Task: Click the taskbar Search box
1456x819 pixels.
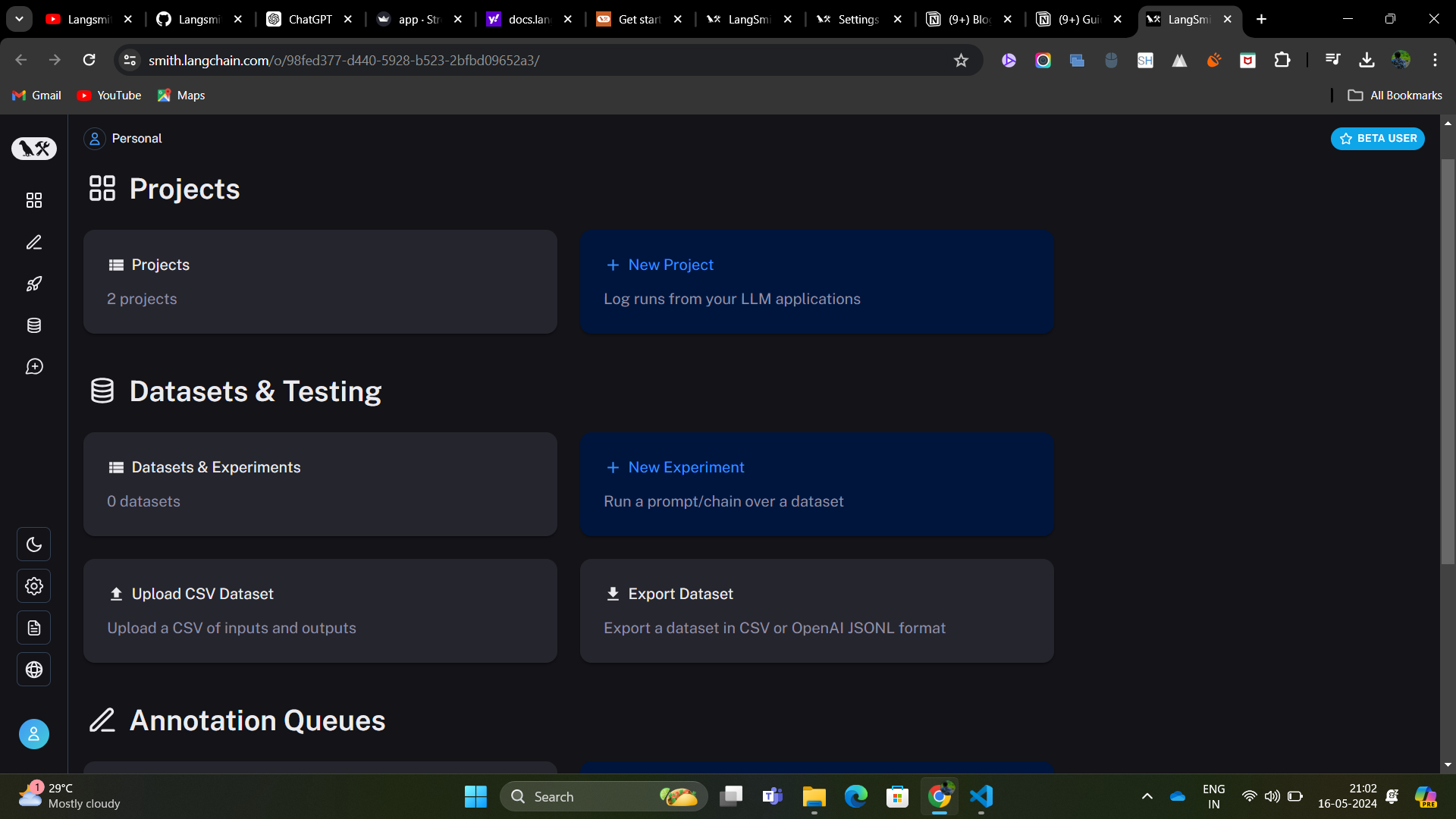Action: point(604,796)
